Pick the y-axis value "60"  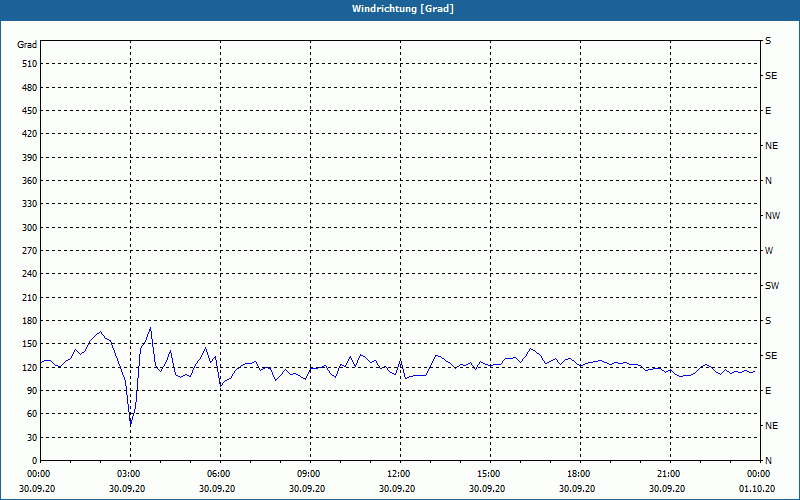point(32,414)
